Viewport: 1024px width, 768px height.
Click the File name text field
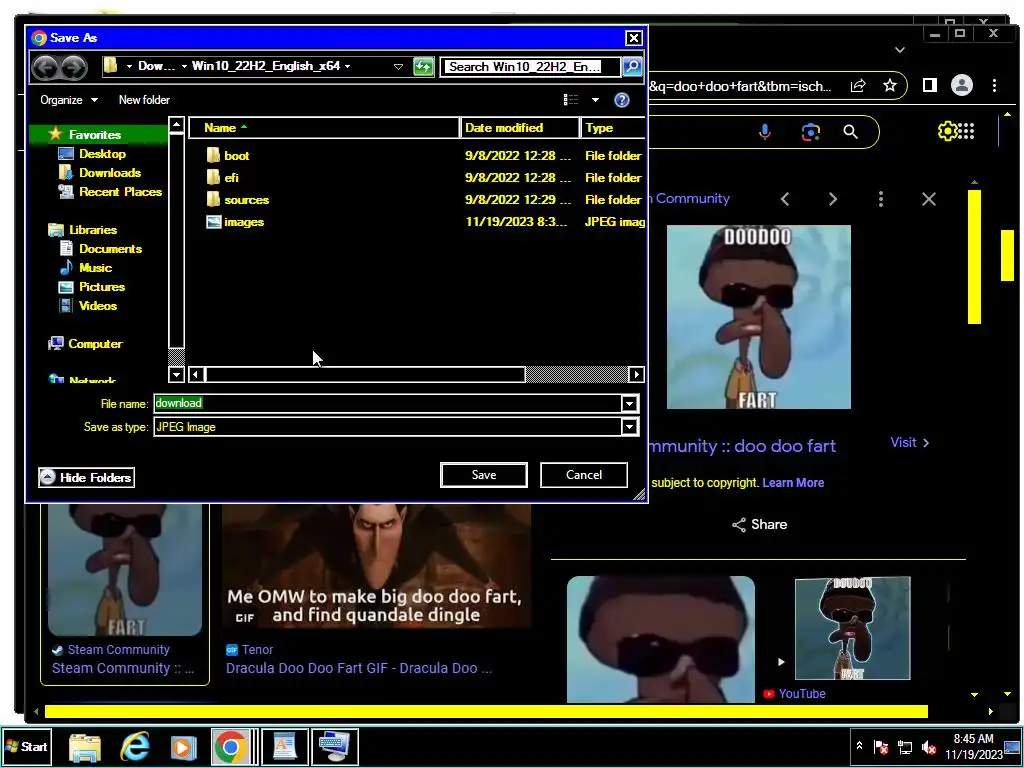pyautogui.click(x=388, y=403)
